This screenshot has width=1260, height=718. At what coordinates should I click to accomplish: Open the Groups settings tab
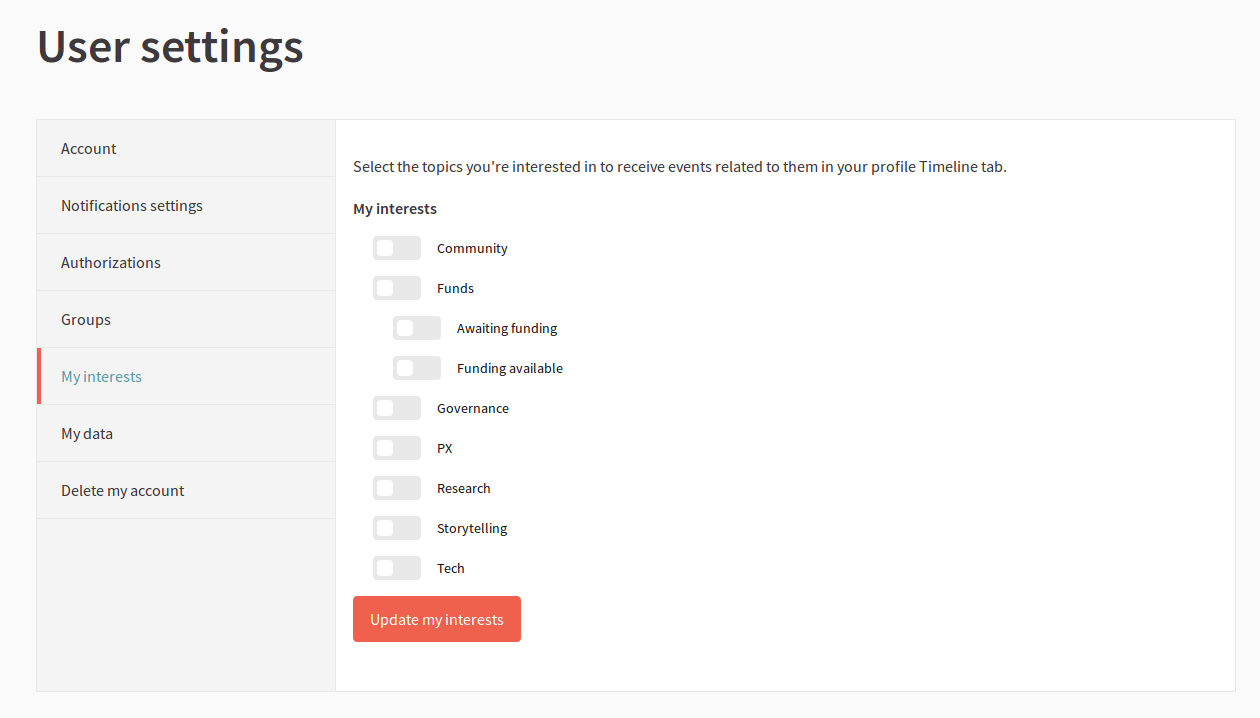click(x=86, y=320)
